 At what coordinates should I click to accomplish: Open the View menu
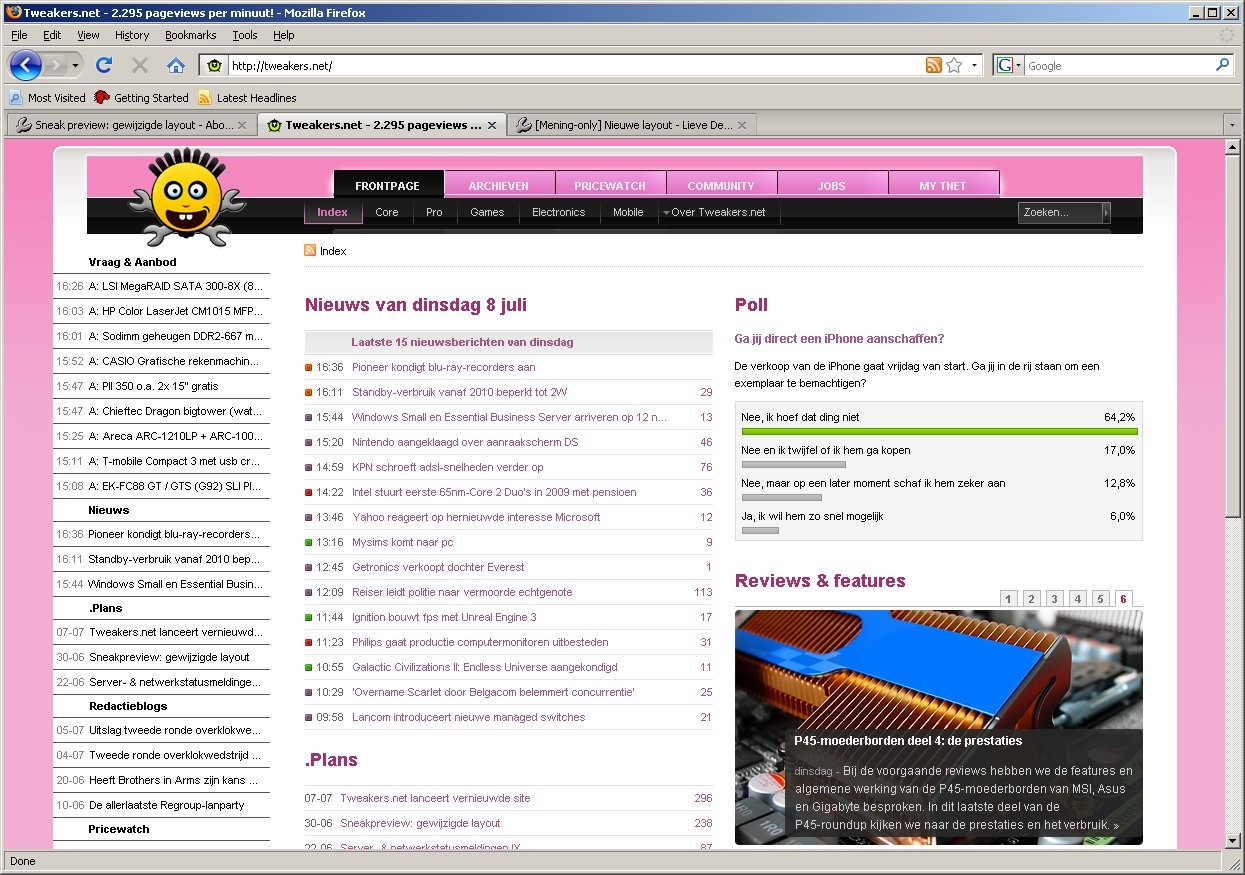[88, 35]
